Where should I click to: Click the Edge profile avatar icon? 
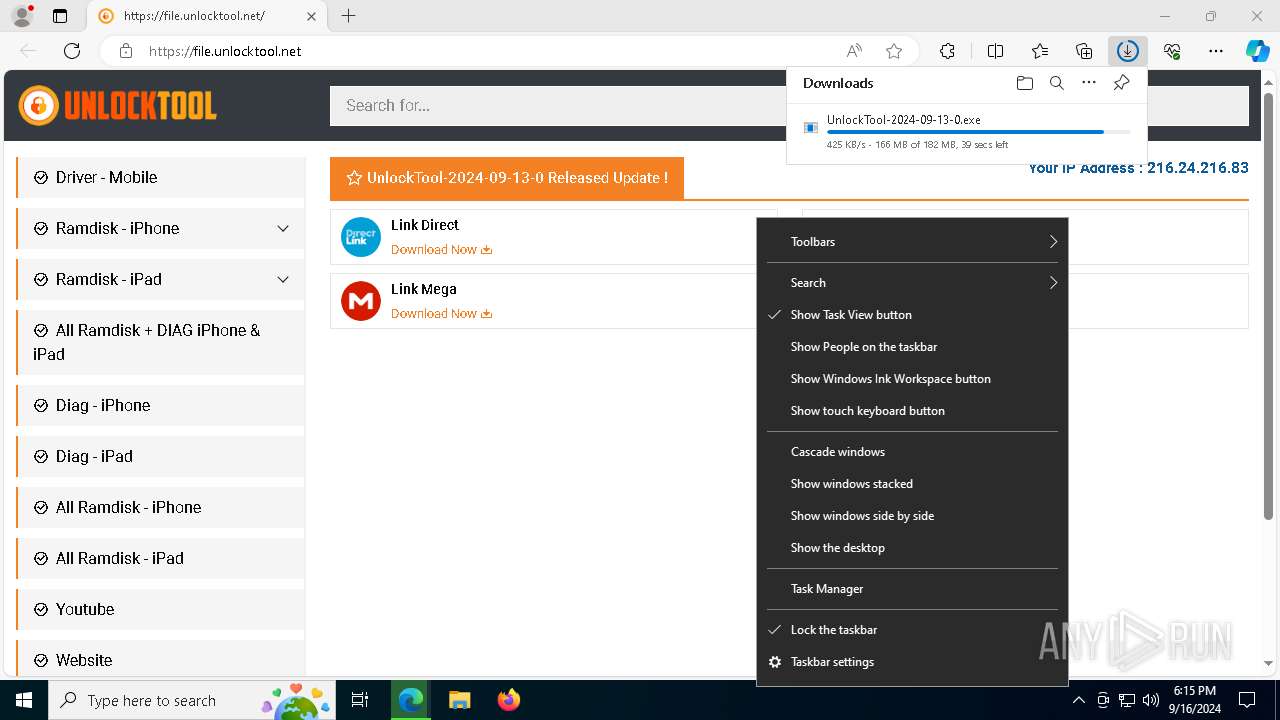pos(21,16)
